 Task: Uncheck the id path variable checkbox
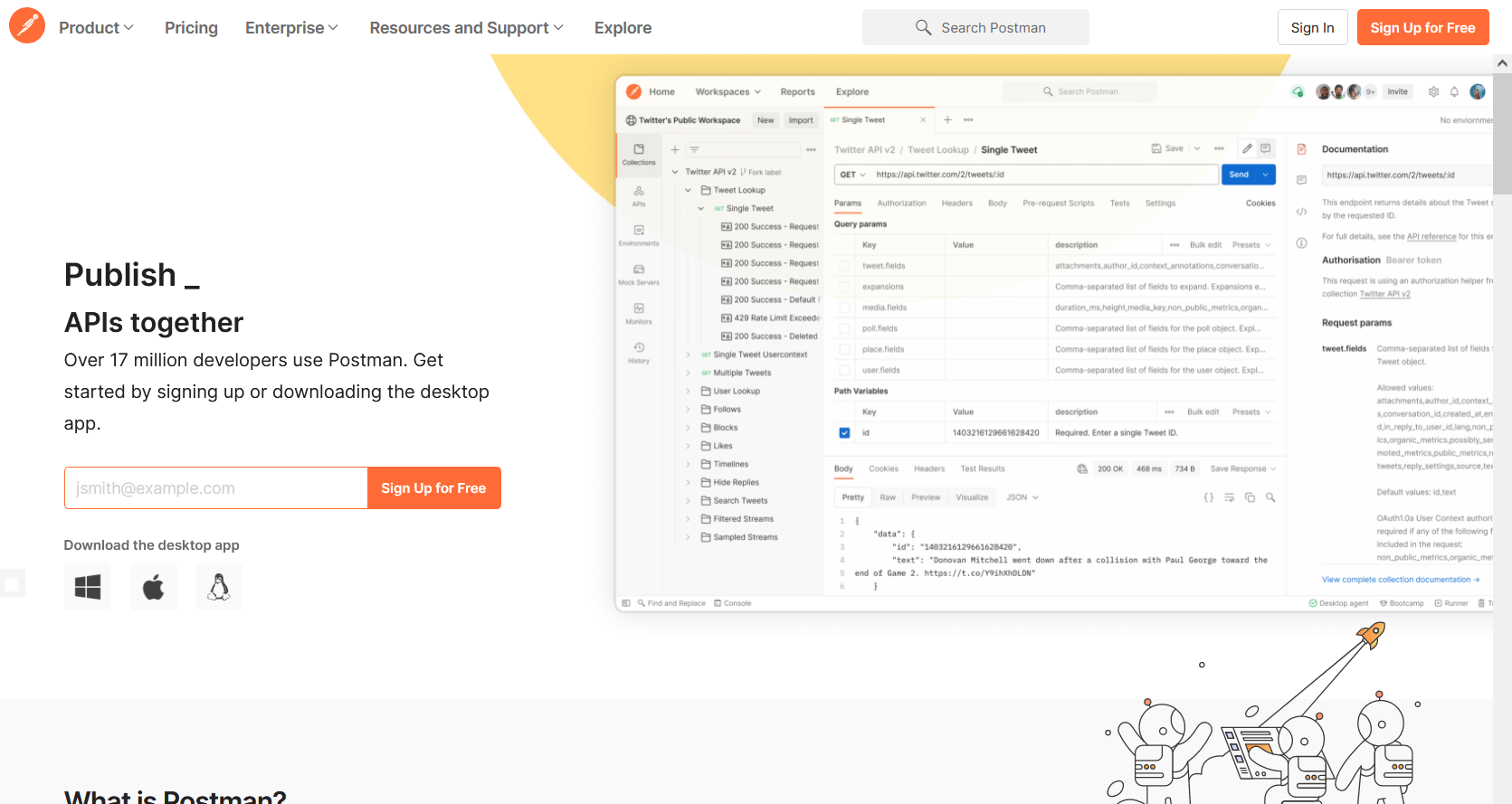pyautogui.click(x=844, y=432)
